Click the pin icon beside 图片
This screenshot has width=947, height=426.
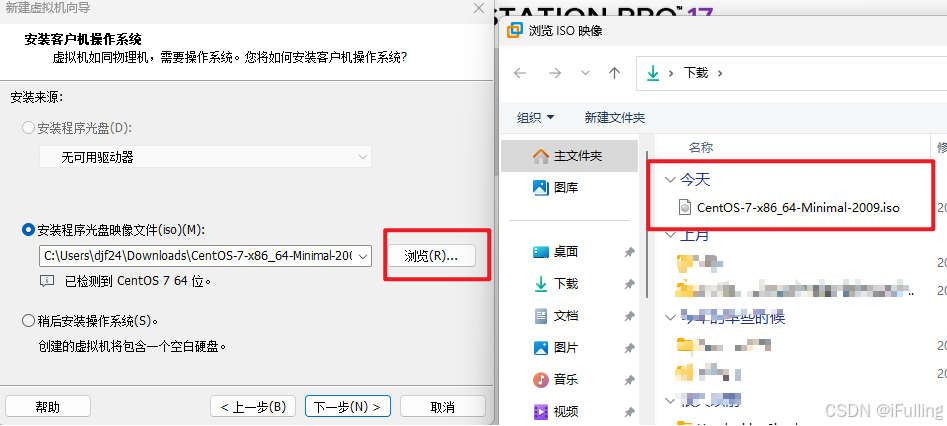pyautogui.click(x=629, y=348)
